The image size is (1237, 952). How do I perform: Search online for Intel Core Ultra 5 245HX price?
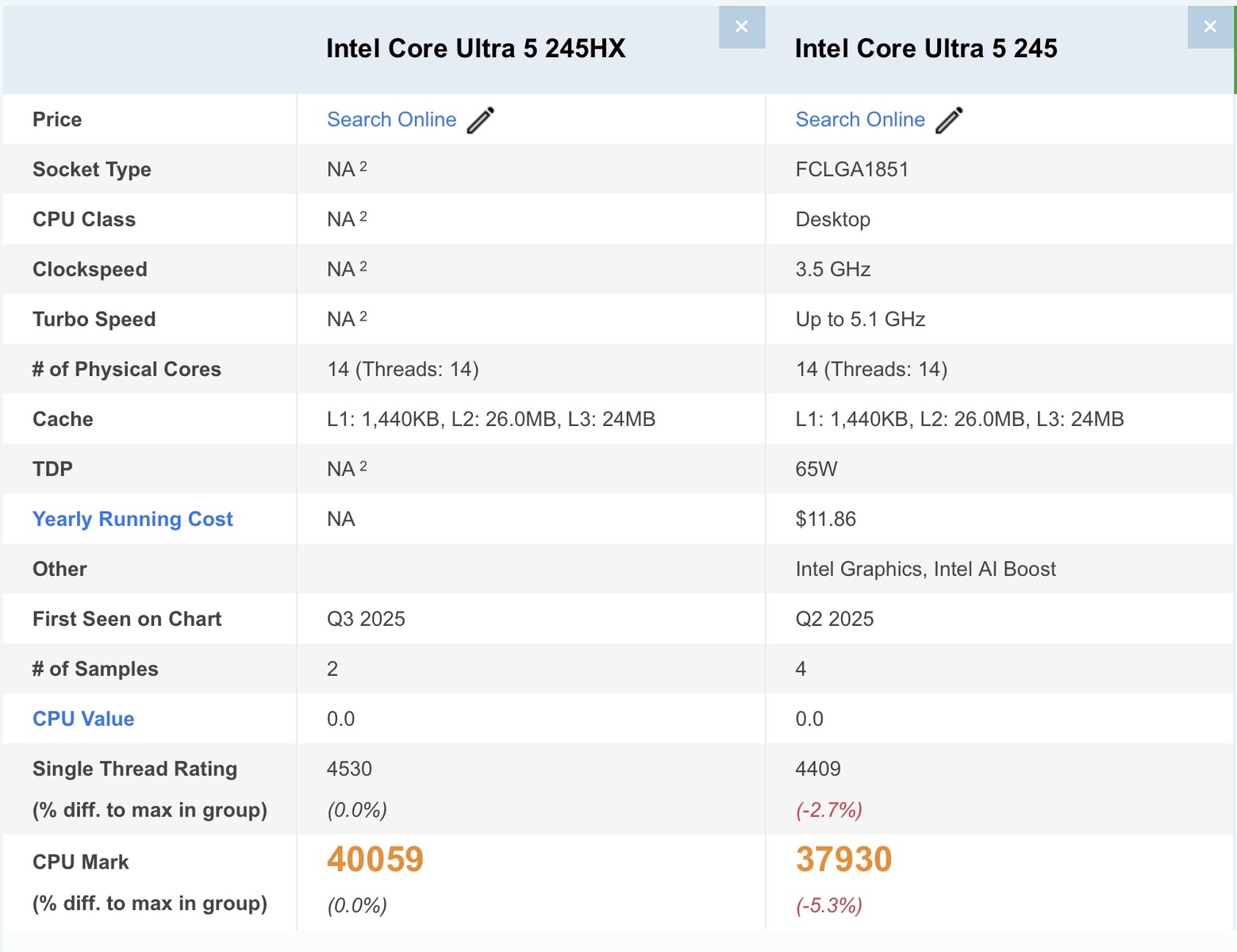[x=391, y=119]
